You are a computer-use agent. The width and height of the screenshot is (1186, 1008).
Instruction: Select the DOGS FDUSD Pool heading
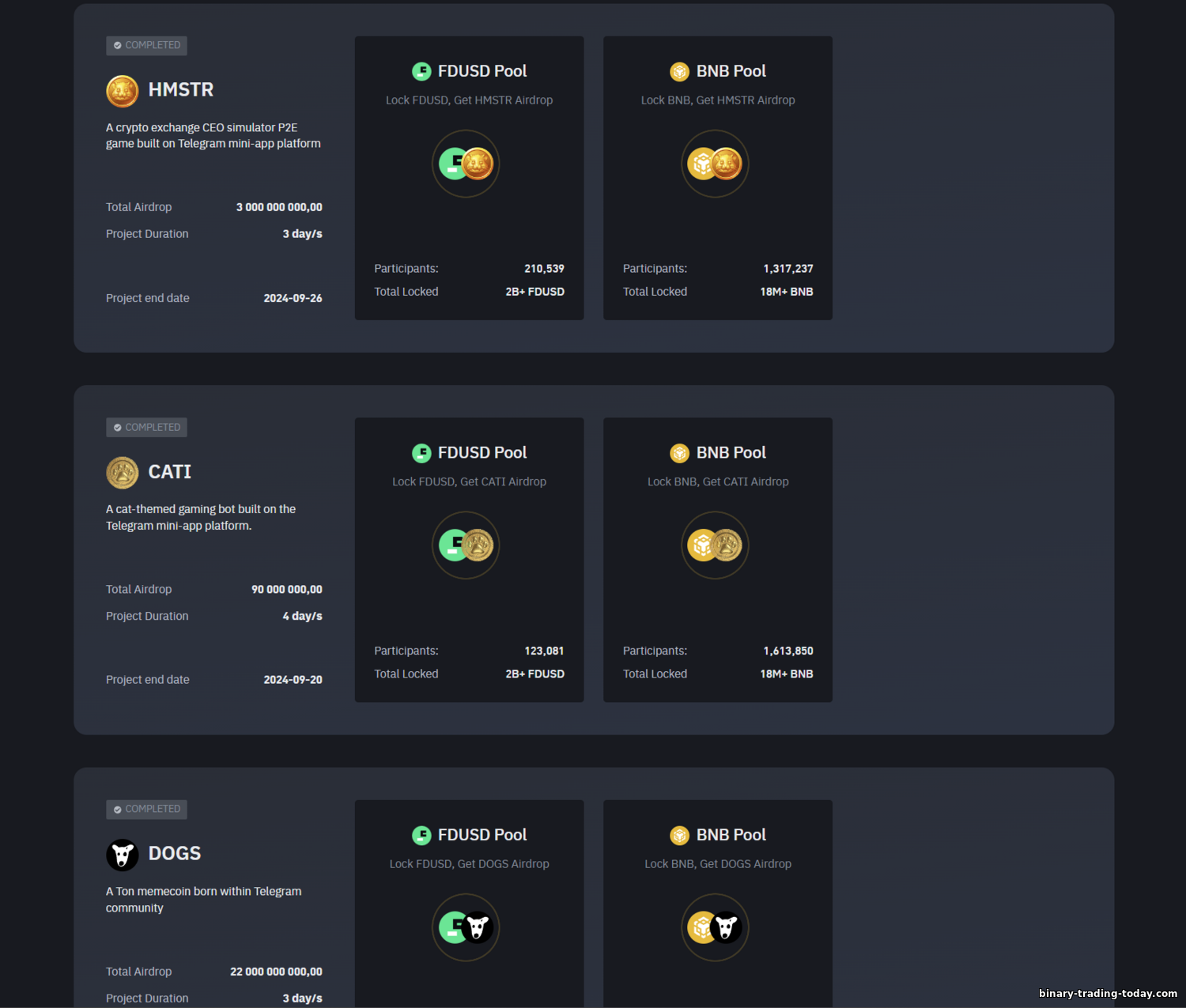pos(482,835)
